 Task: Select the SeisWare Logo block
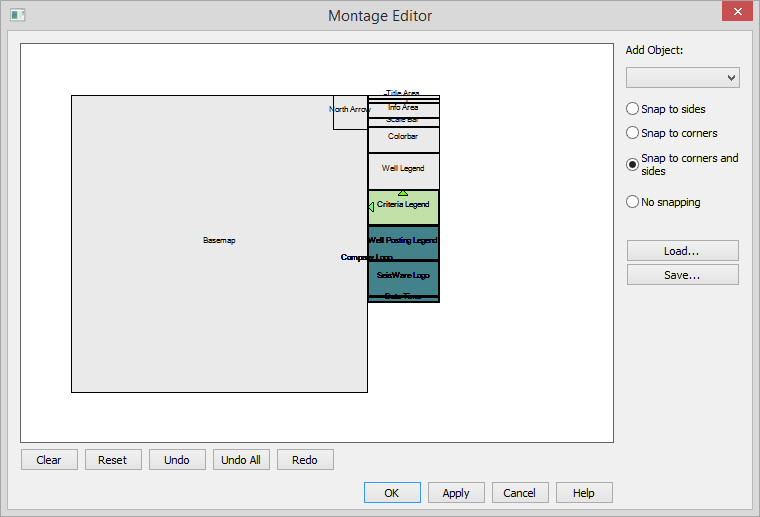(x=403, y=277)
